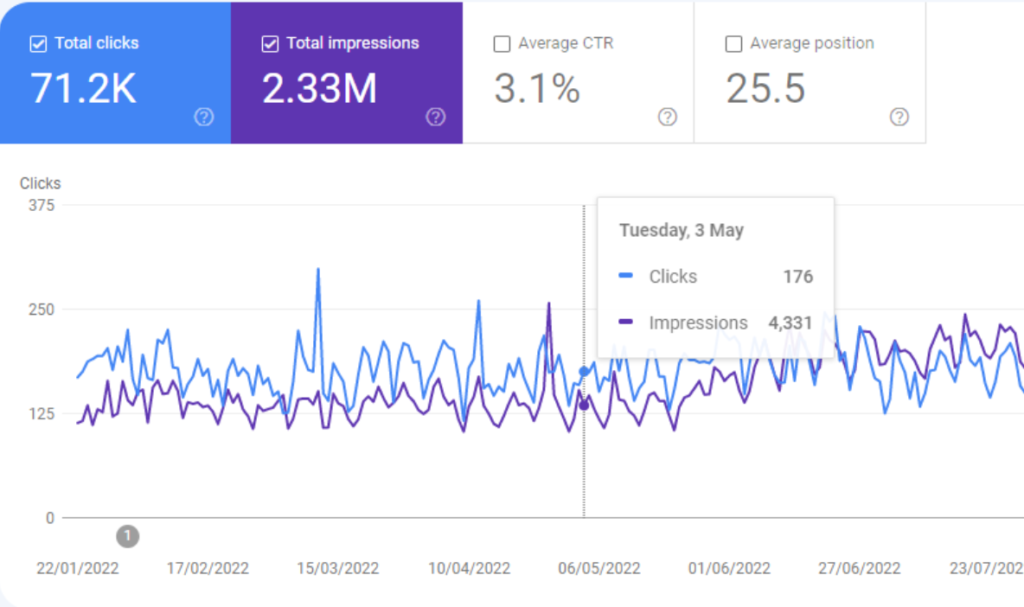Click the 2.33M total impressions value
The image size is (1024, 607).
tap(319, 89)
